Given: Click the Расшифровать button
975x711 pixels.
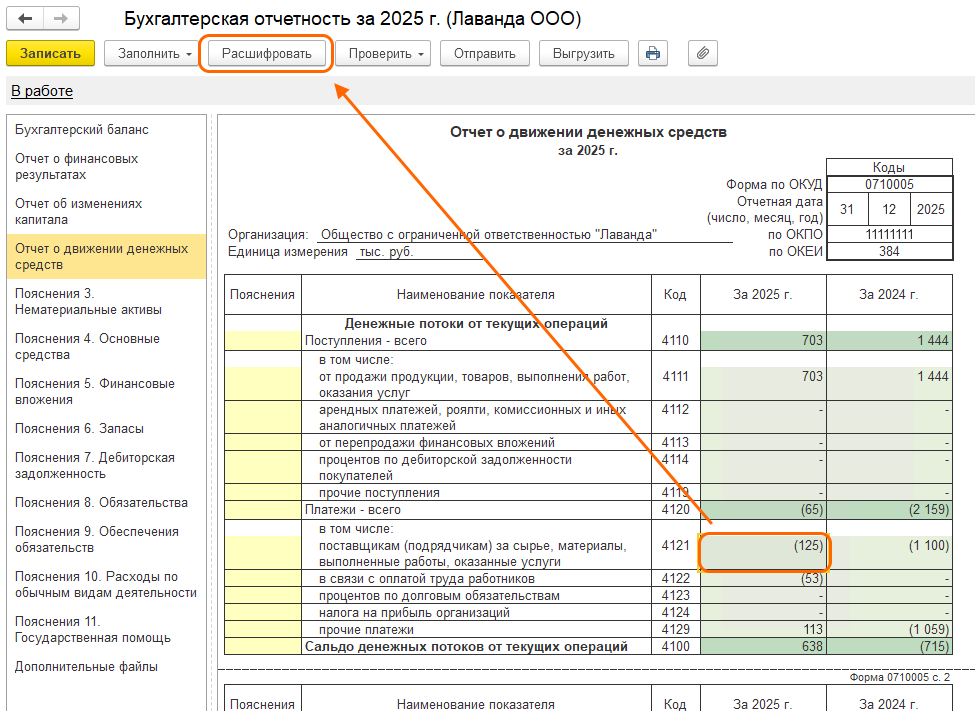Looking at the screenshot, I should click(266, 53).
